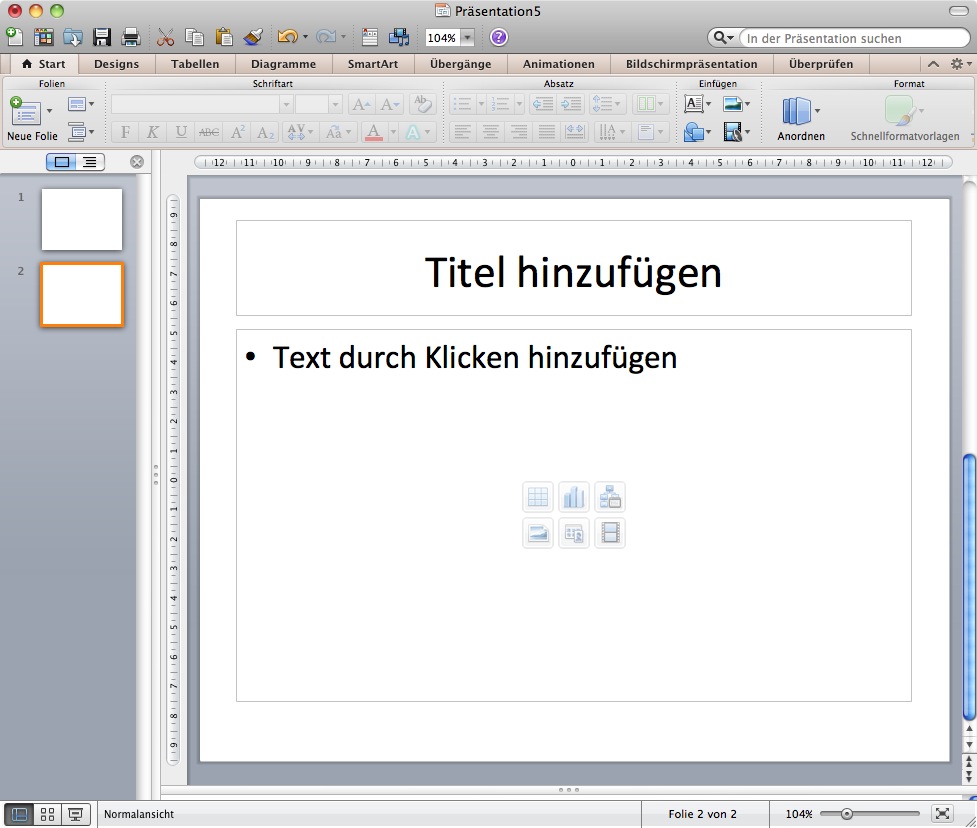
Task: Click the Print icon in toolbar
Action: click(130, 38)
